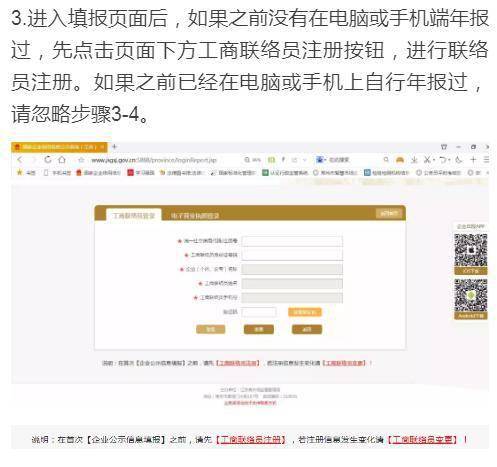This screenshot has height=467, width=497.
Task: Click the Android app QR code image
Action: 470,295
